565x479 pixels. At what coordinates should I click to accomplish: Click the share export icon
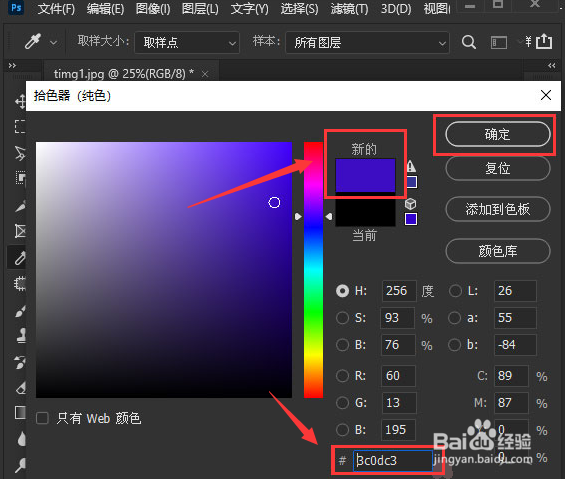tap(543, 41)
